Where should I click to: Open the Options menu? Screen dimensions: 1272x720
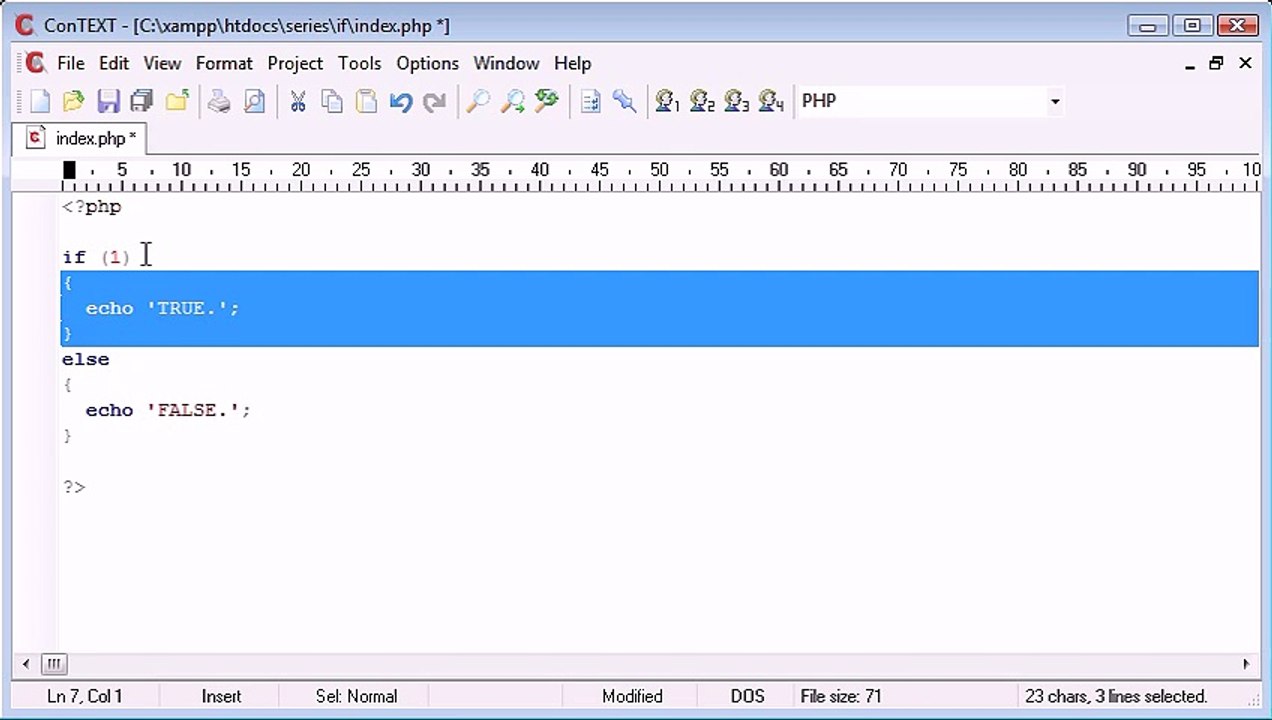(427, 63)
